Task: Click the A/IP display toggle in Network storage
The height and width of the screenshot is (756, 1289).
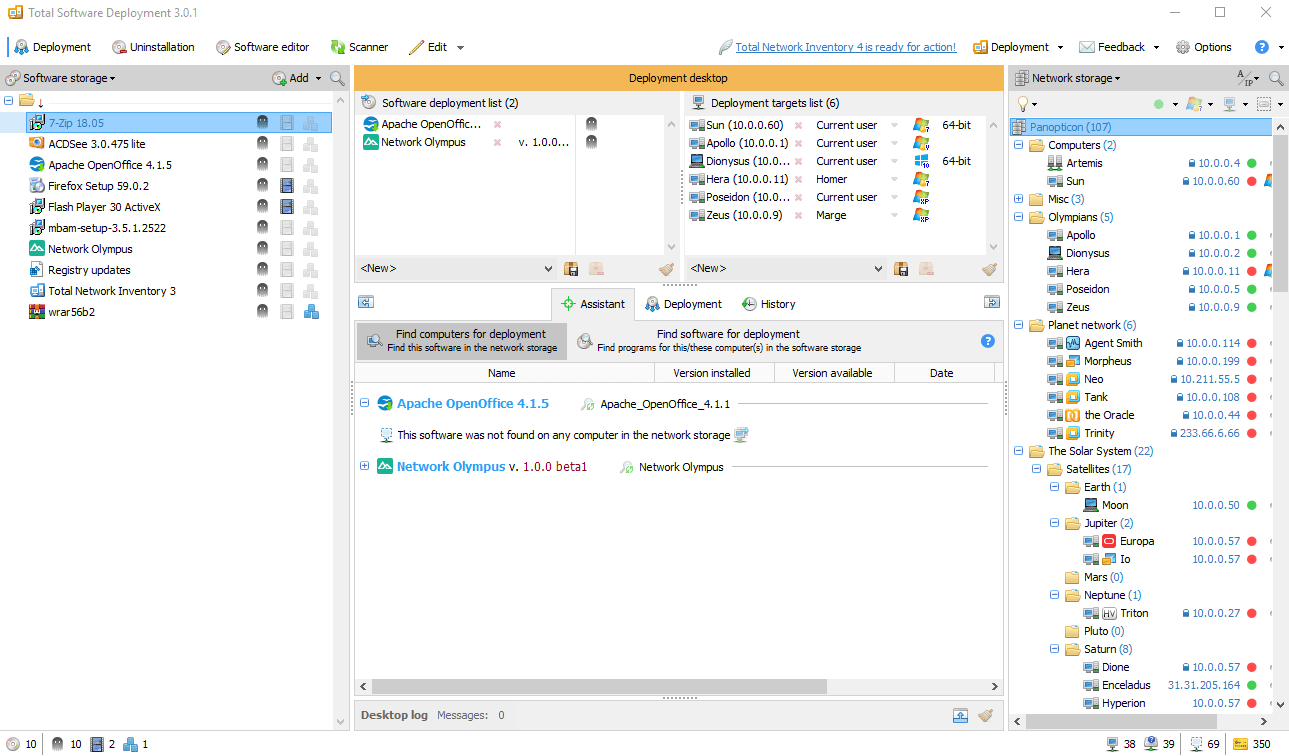Action: (1248, 78)
